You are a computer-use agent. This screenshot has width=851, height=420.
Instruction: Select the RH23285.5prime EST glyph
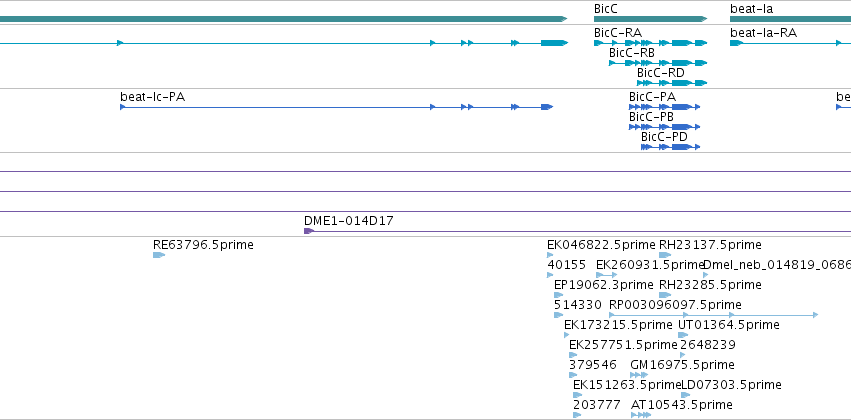[x=665, y=295]
